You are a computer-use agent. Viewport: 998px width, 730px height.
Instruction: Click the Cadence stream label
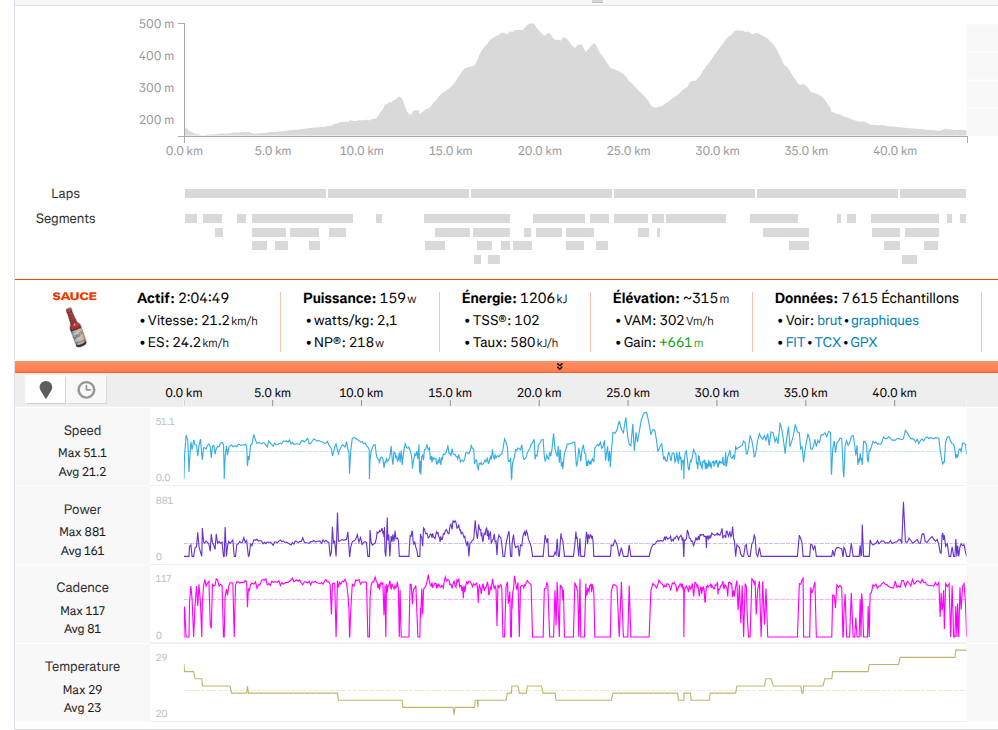[x=82, y=587]
